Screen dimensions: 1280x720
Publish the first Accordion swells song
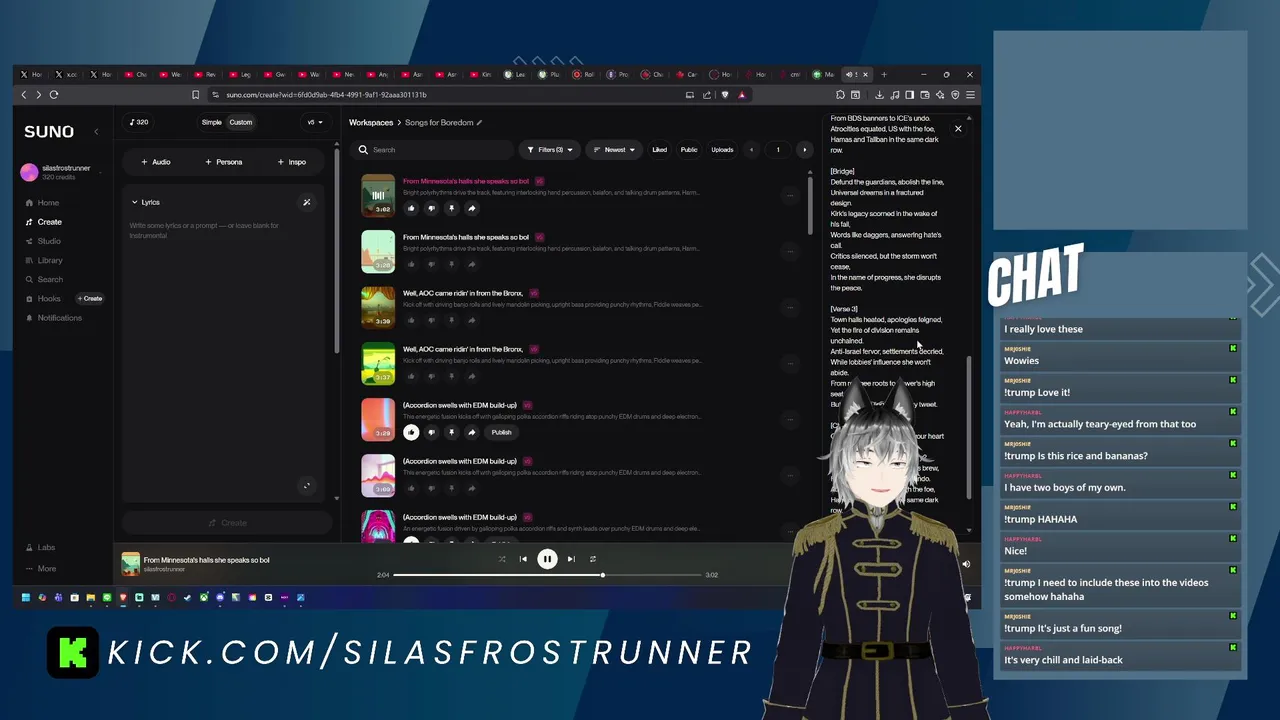[x=501, y=432]
